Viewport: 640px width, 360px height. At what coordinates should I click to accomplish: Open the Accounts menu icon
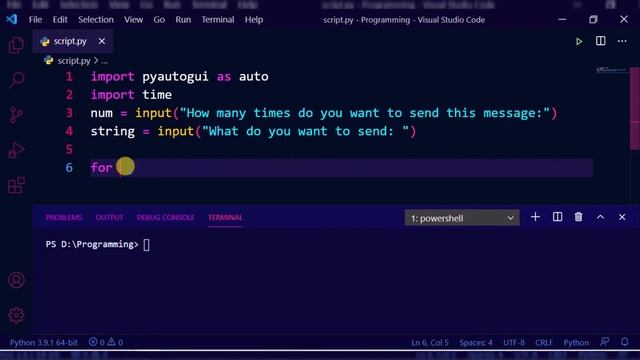pos(16,280)
